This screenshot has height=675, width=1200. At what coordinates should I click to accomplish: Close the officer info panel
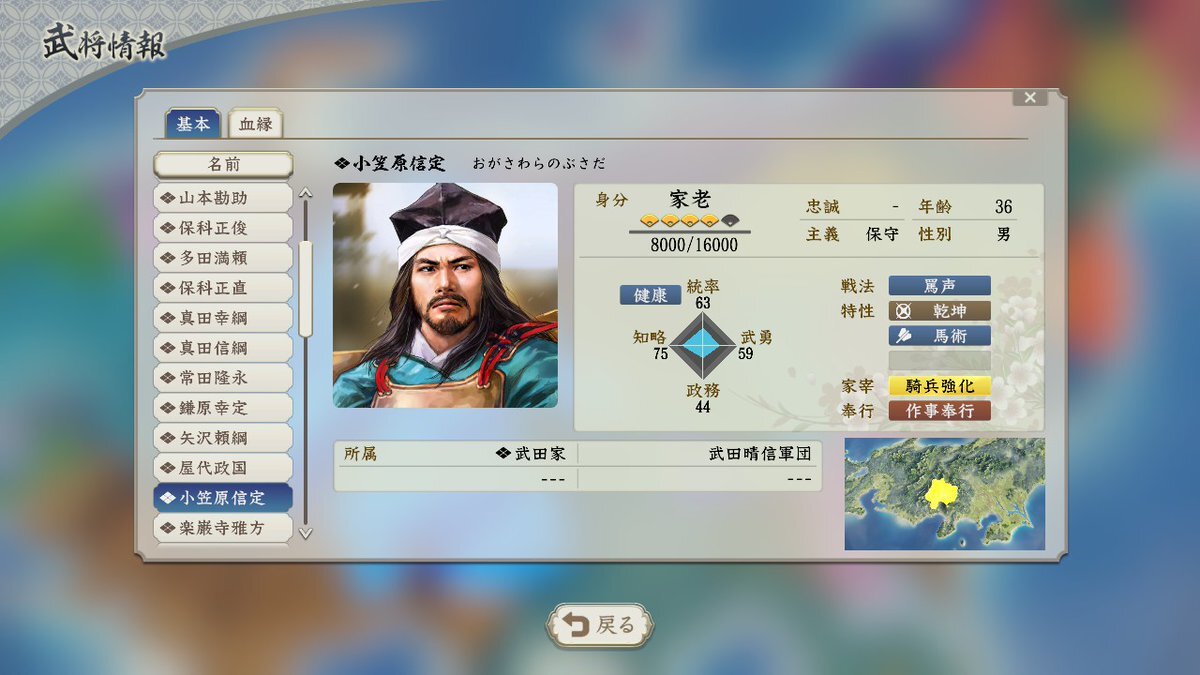[x=1029, y=98]
